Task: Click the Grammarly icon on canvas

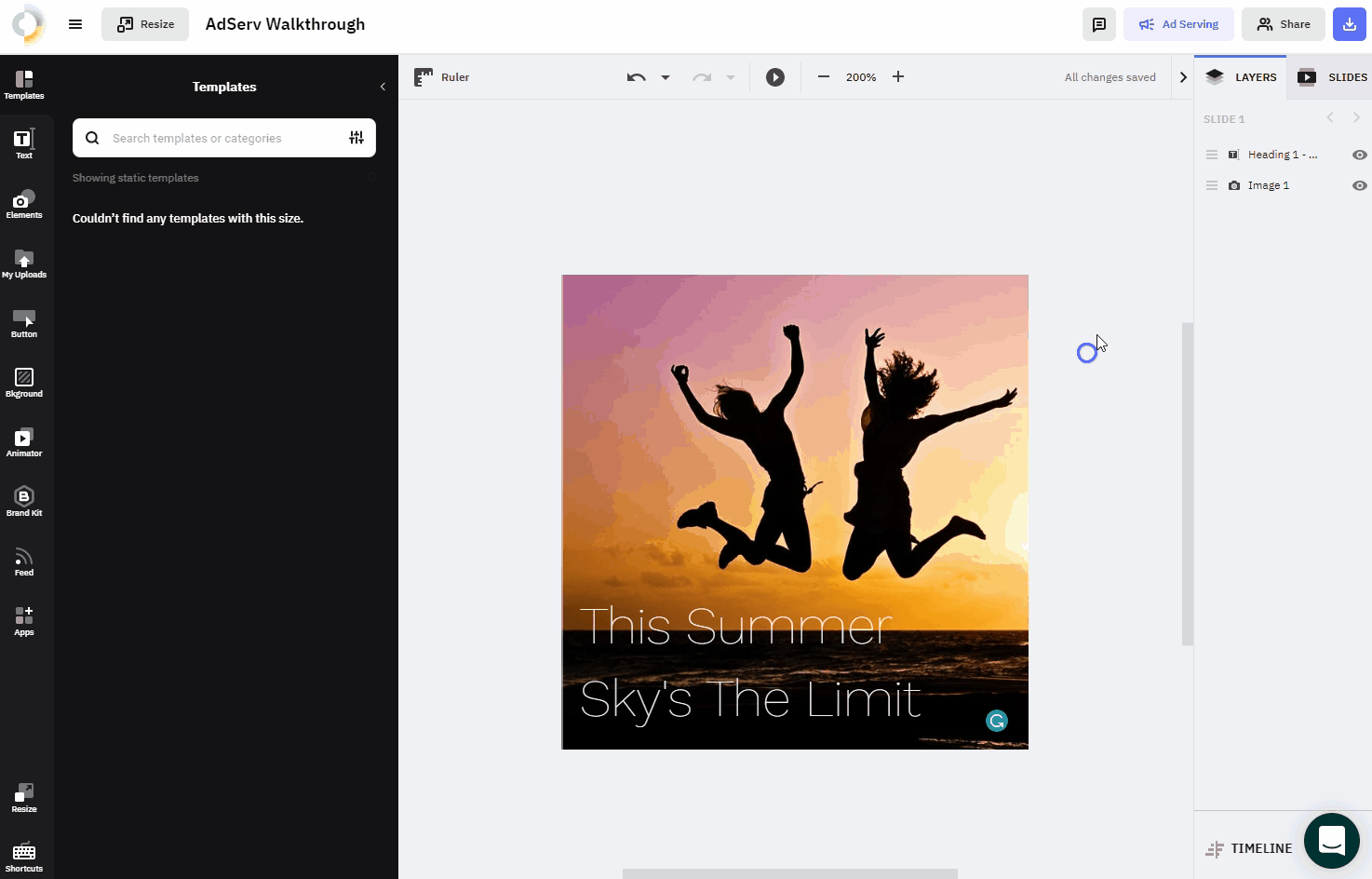Action: click(997, 721)
